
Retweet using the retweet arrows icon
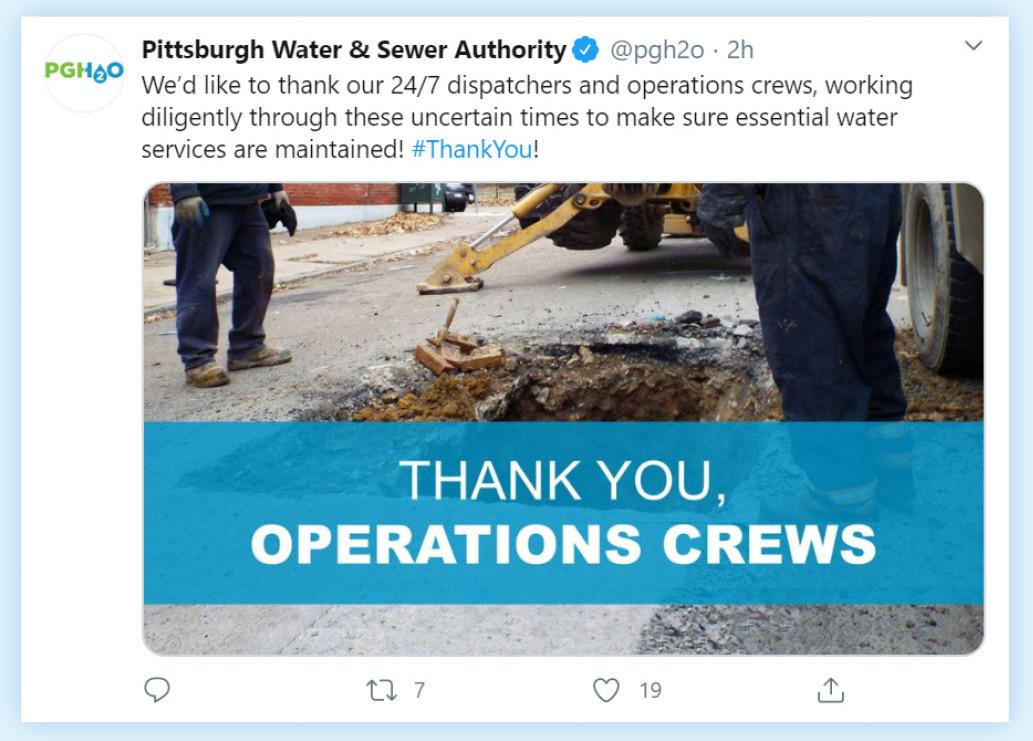pyautogui.click(x=381, y=690)
